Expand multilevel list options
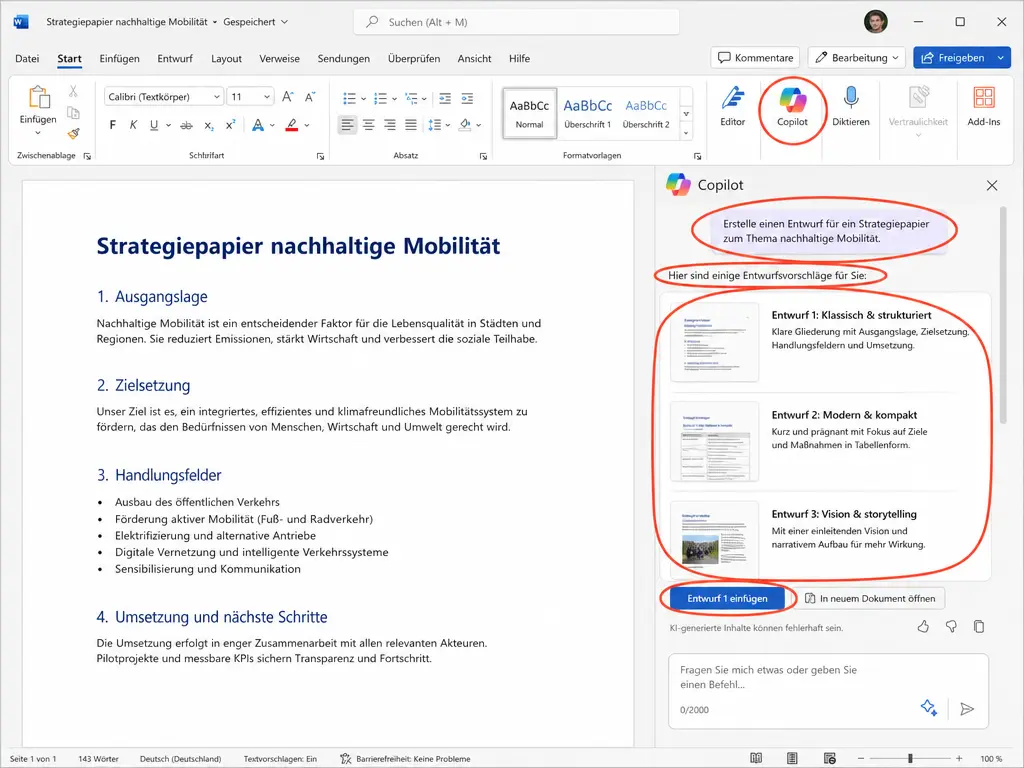 (x=424, y=99)
